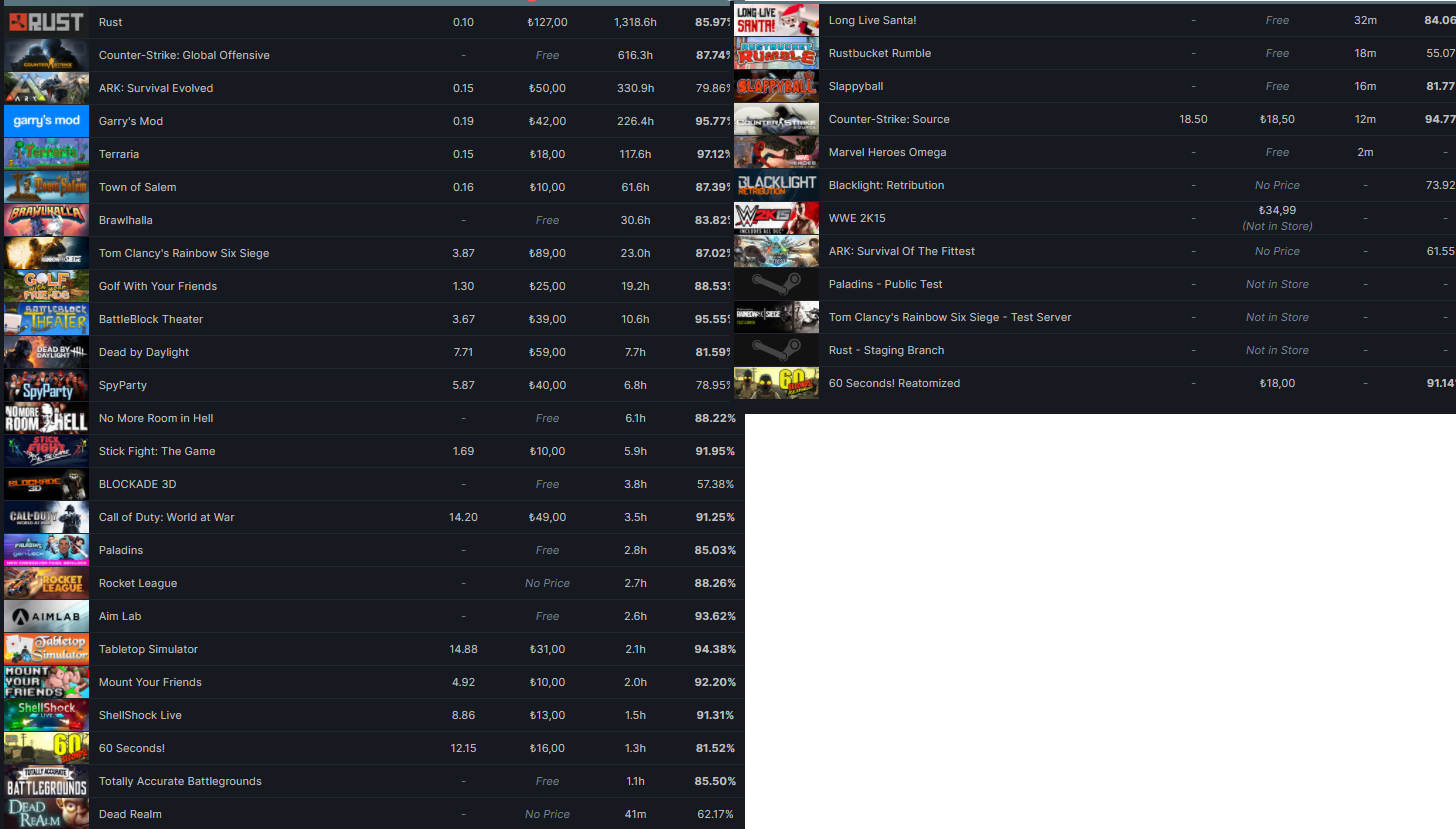
Task: Click the Rust playtime 1,318.6h
Action: 635,22
